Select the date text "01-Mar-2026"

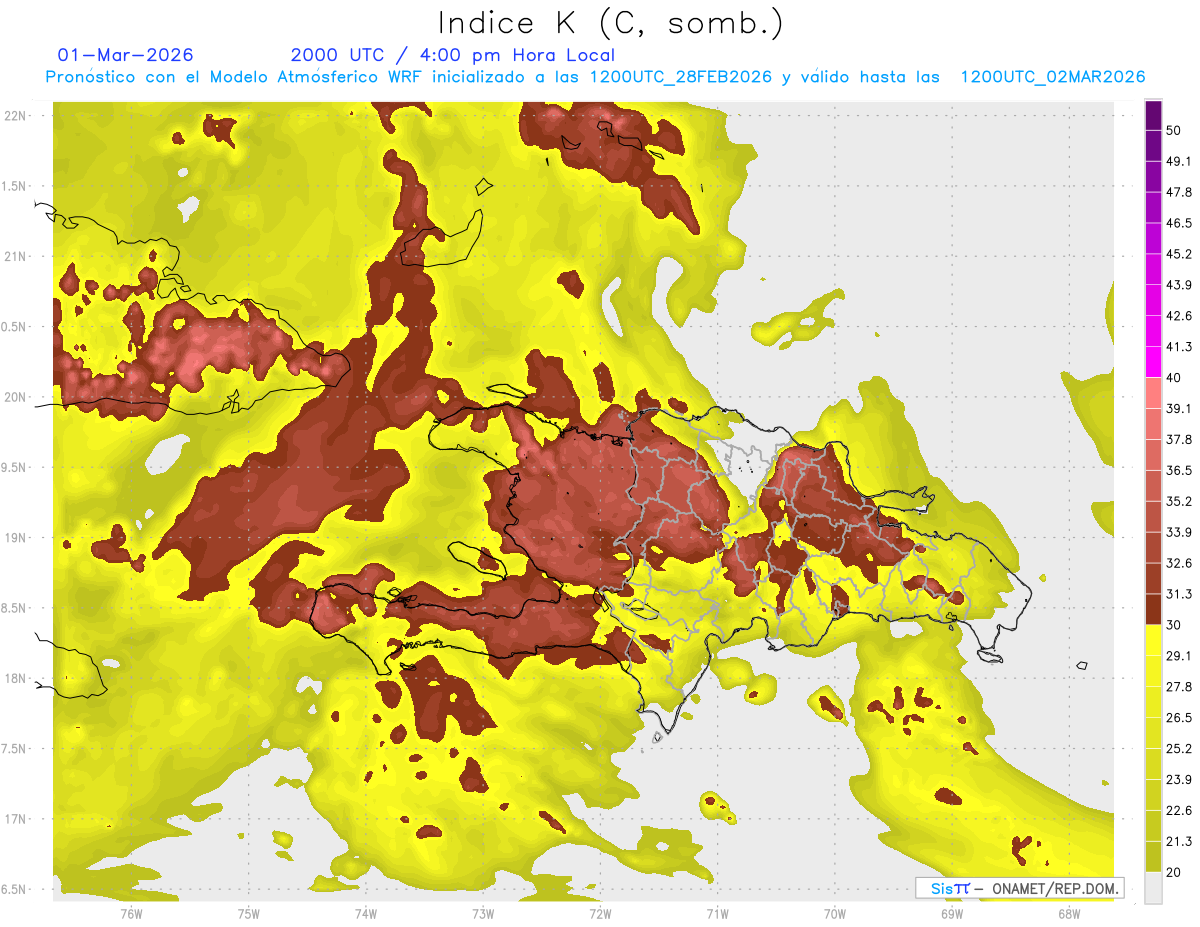coord(126,55)
